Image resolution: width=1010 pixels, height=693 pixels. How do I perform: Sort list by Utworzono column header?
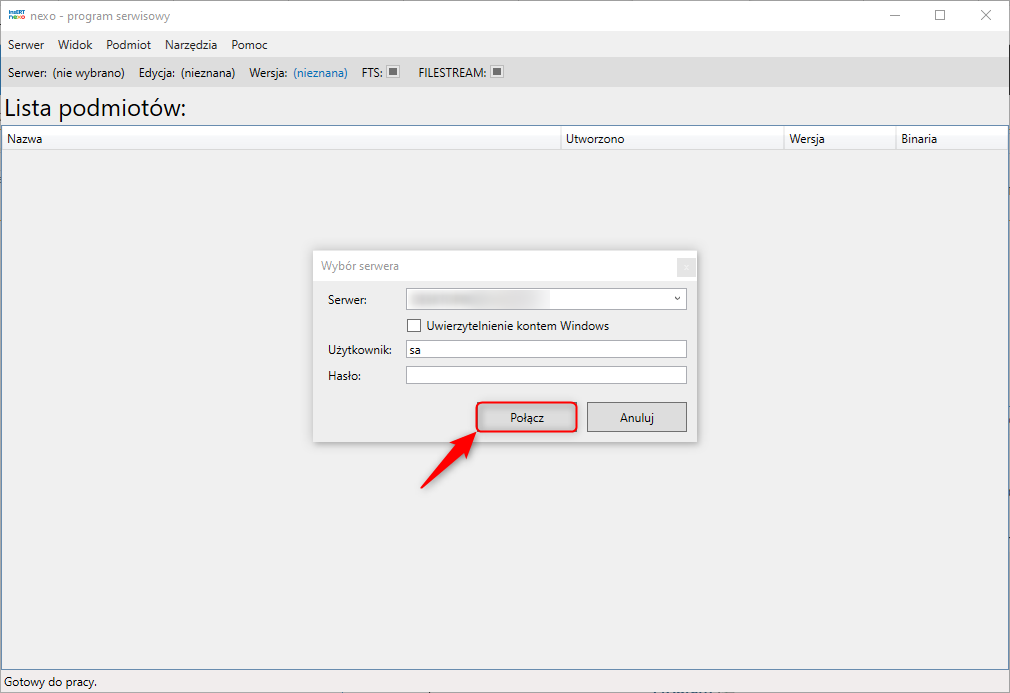tap(672, 138)
